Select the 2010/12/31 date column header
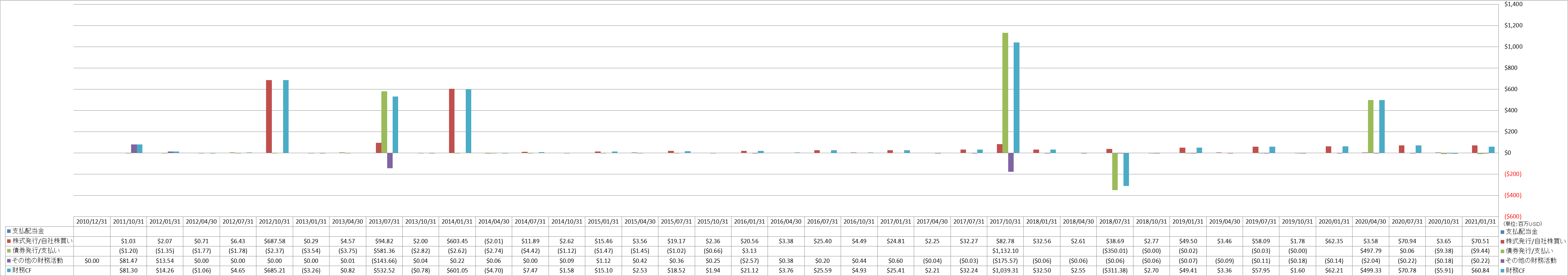This screenshot has height=276, width=1568. pyautogui.click(x=92, y=222)
